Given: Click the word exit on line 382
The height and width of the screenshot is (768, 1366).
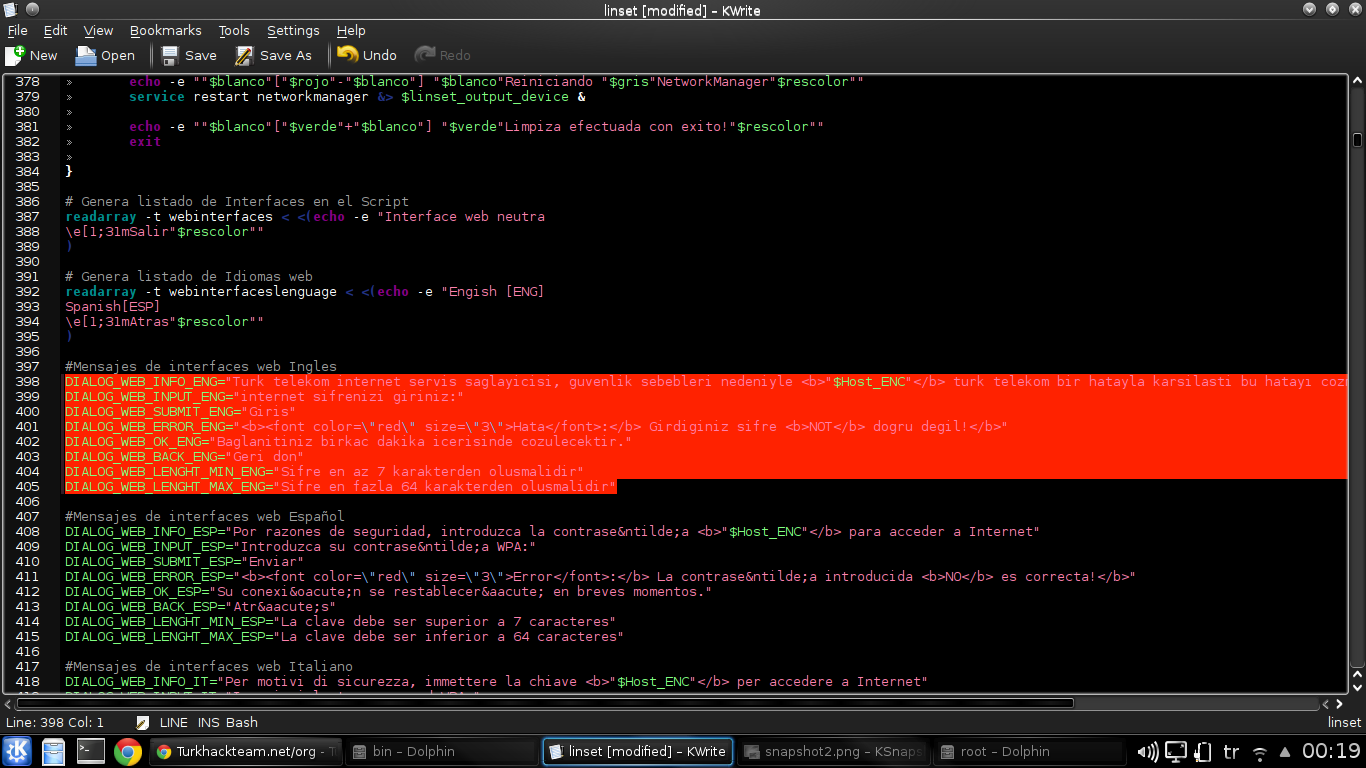Looking at the screenshot, I should pyautogui.click(x=145, y=142).
